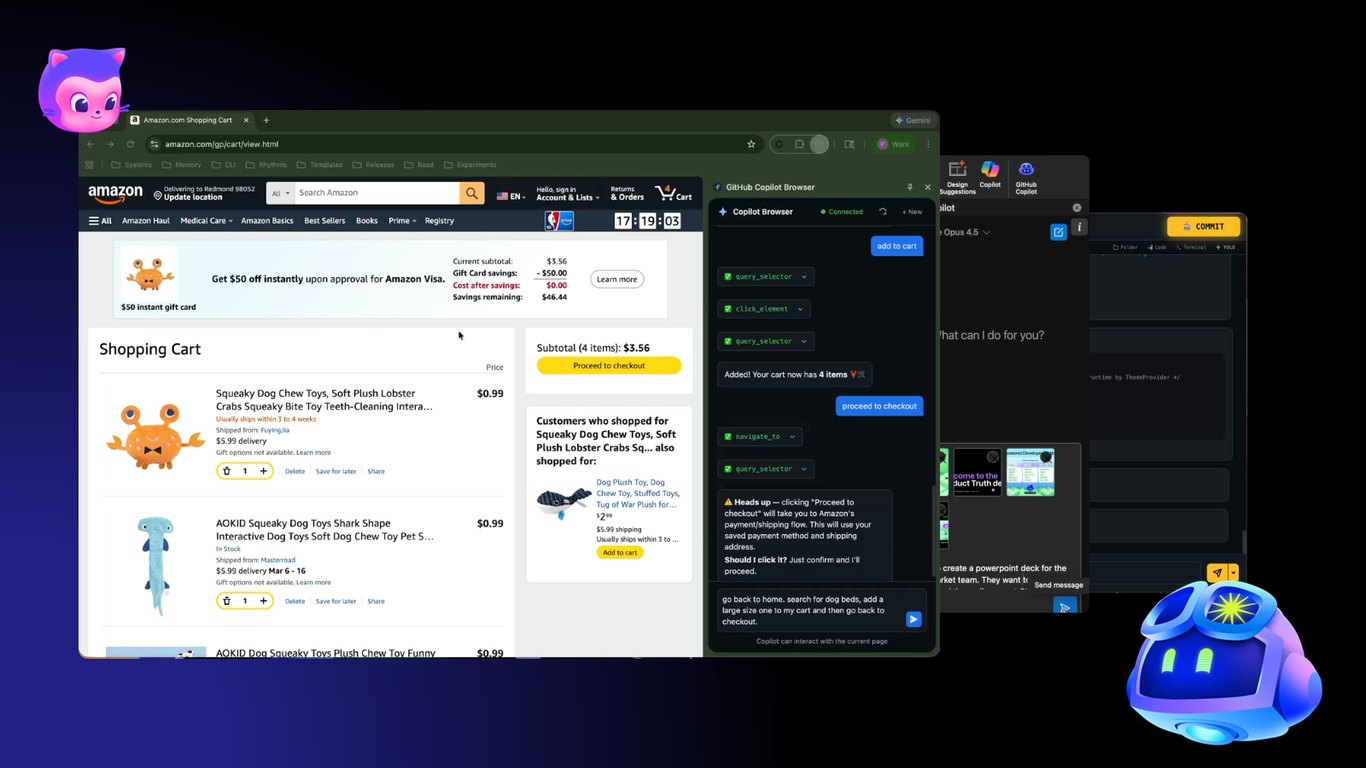Image resolution: width=1366 pixels, height=768 pixels.
Task: Click the trash icon for Lobster Crabs toy
Action: (227, 471)
